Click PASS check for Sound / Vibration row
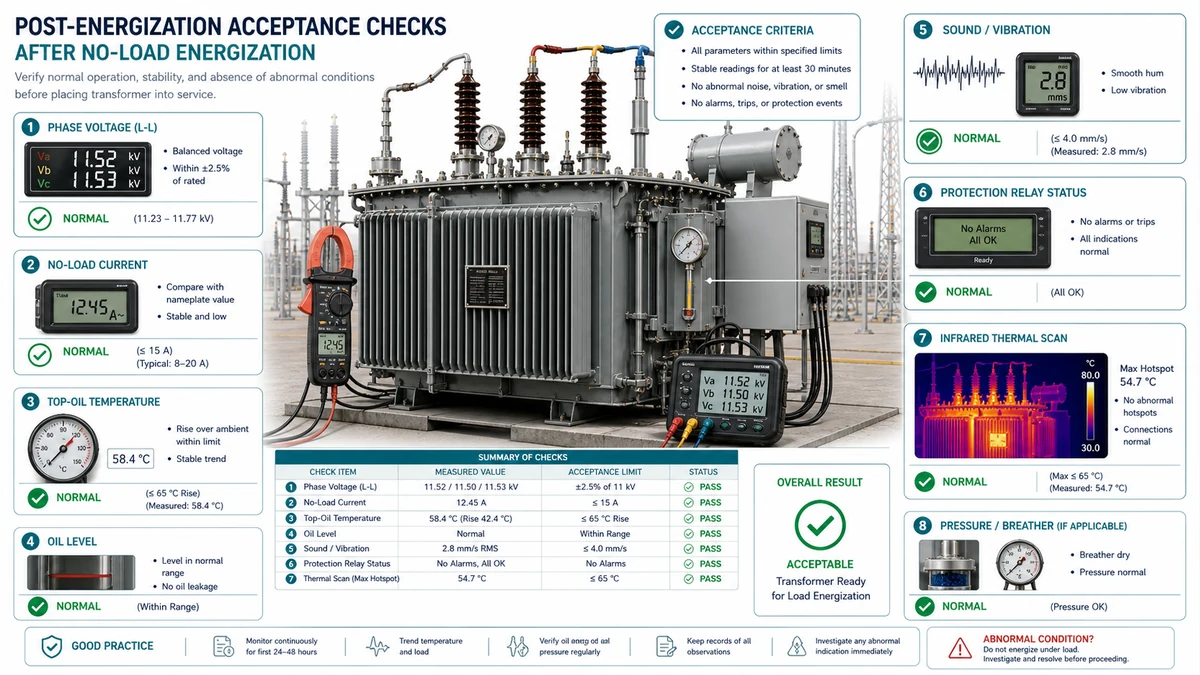 pyautogui.click(x=688, y=549)
